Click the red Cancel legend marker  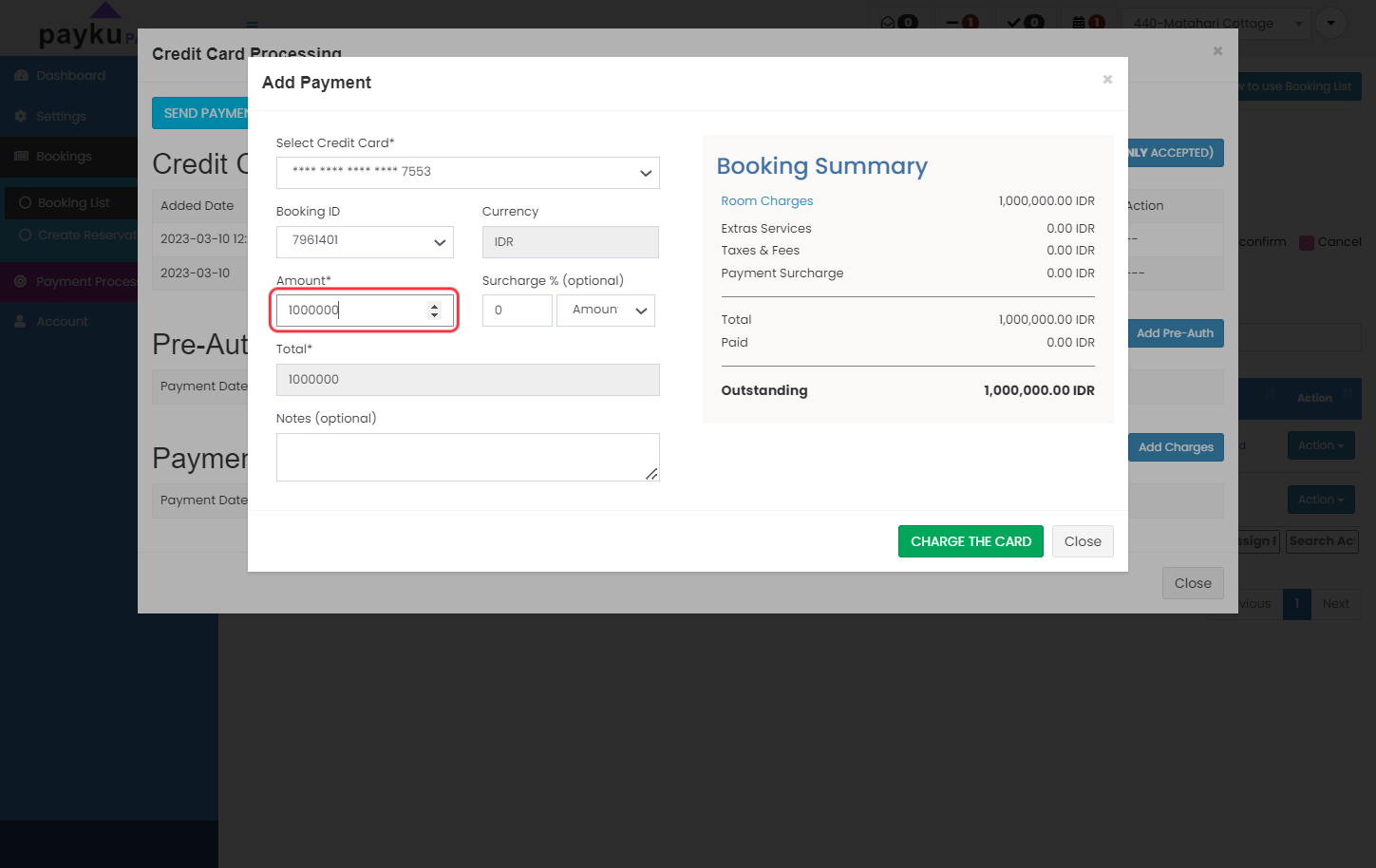point(1307,243)
